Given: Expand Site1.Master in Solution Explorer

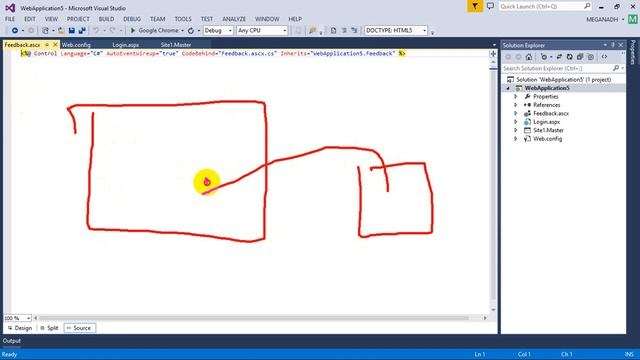Looking at the screenshot, I should (516, 130).
